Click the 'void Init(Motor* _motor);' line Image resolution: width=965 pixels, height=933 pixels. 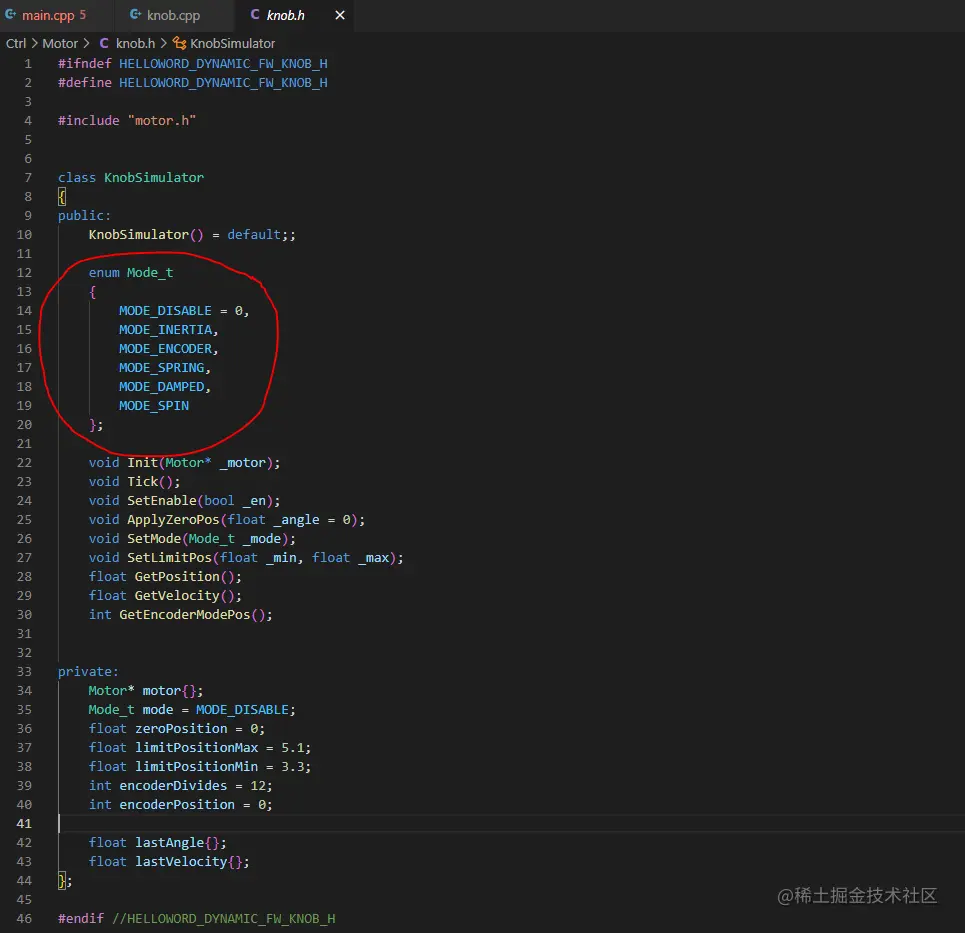coord(184,463)
